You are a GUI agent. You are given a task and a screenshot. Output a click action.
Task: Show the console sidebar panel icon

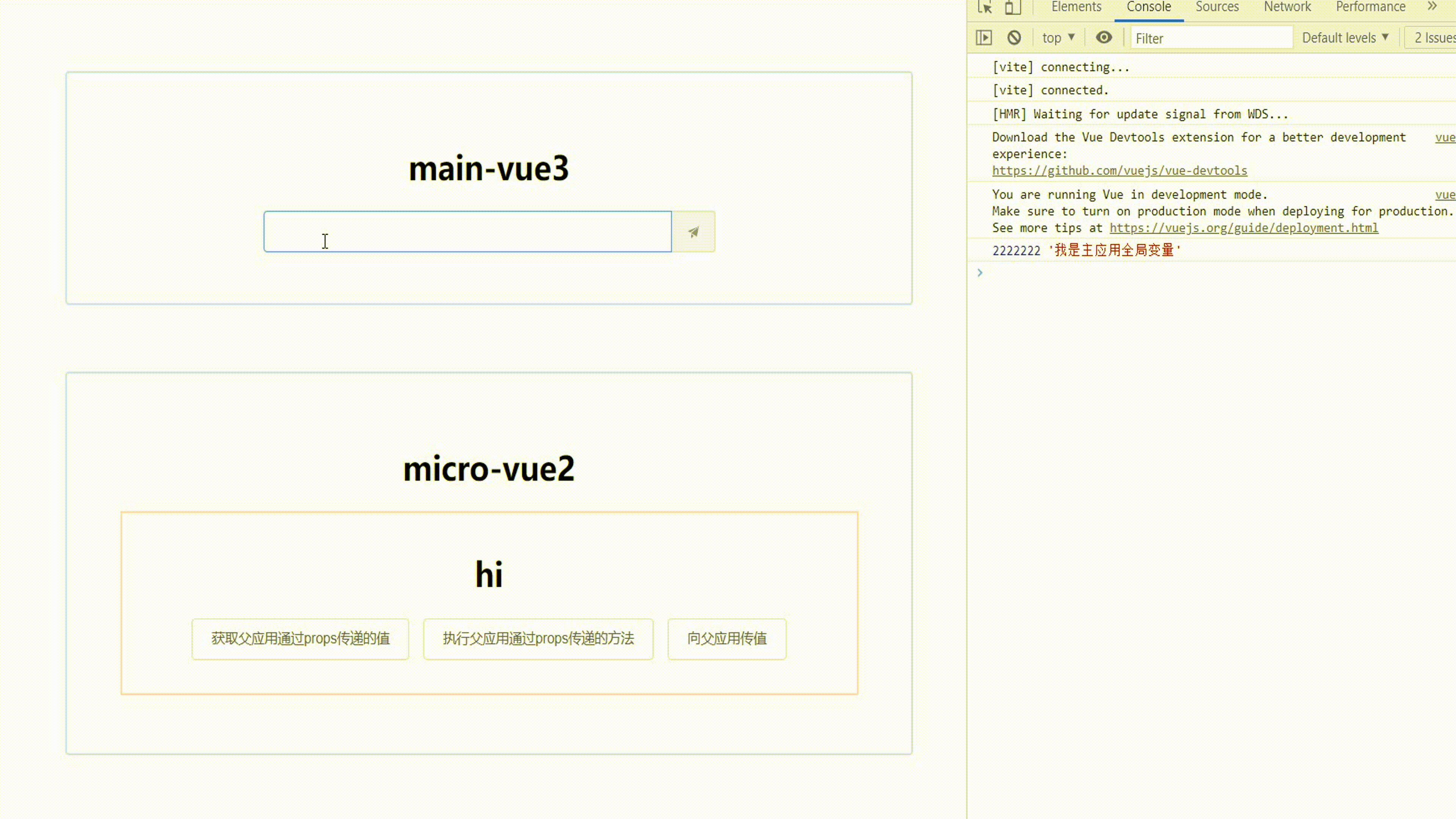tap(984, 38)
